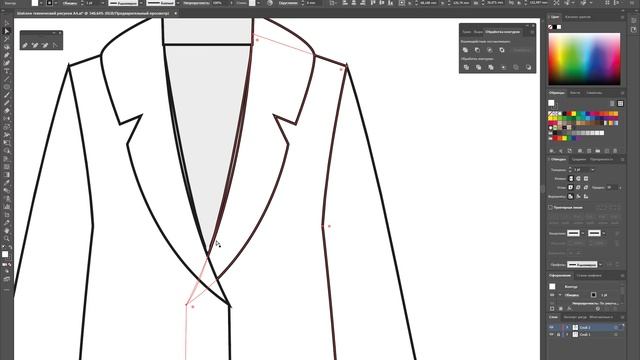The height and width of the screenshot is (360, 640).
Task: Click the Outline pathfinder icon
Action: [516, 67]
